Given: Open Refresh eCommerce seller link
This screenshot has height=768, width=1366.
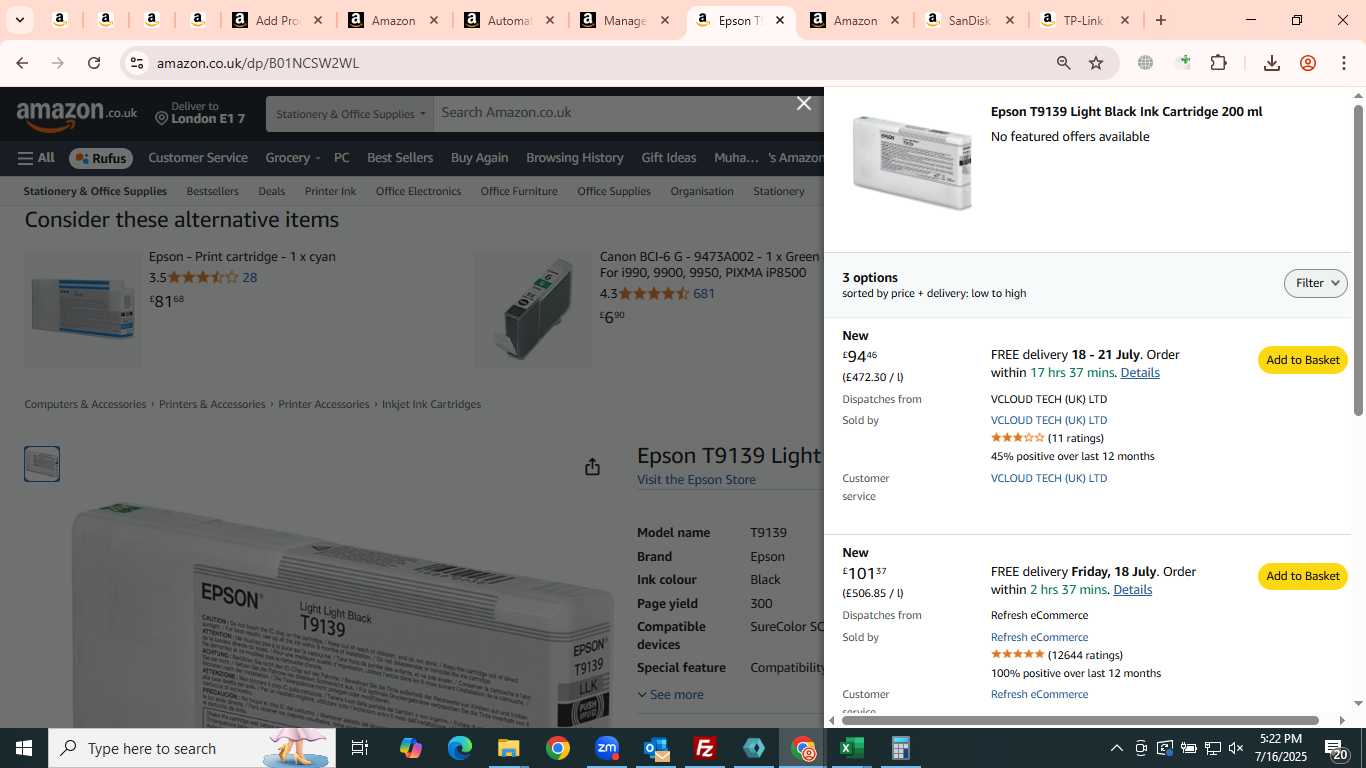Looking at the screenshot, I should tap(1039, 637).
